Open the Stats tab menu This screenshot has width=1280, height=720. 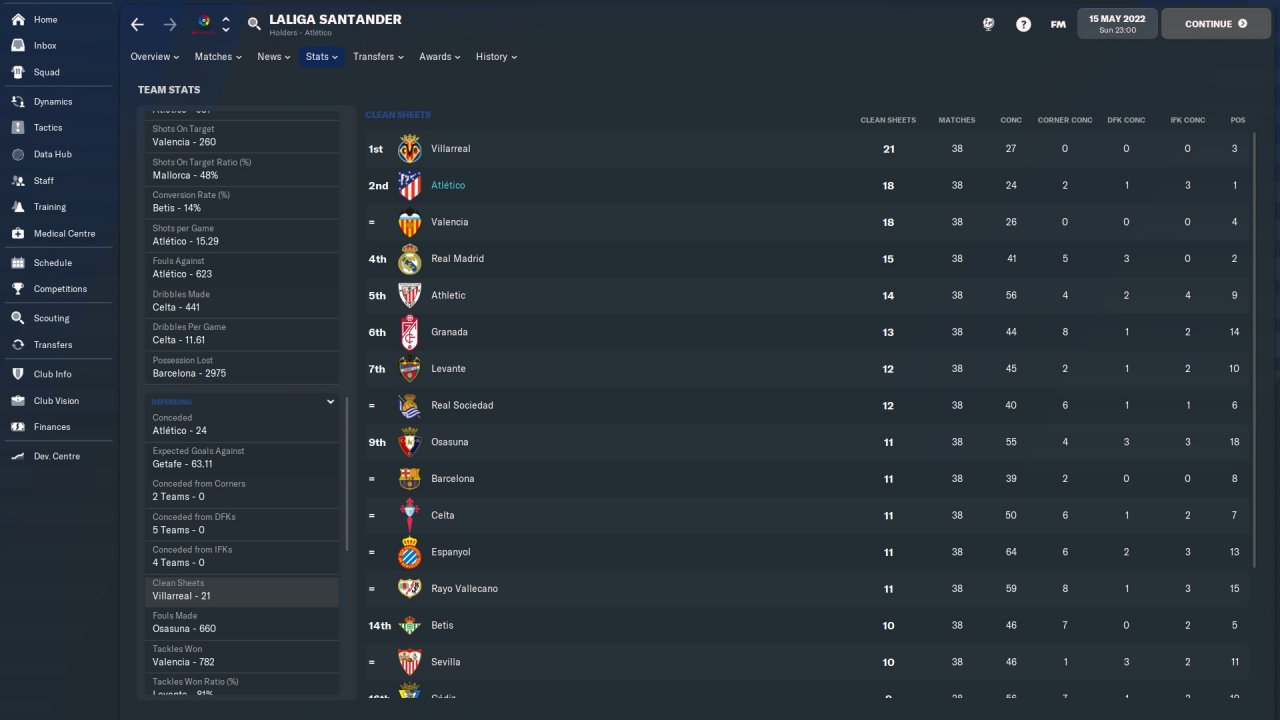pos(322,57)
